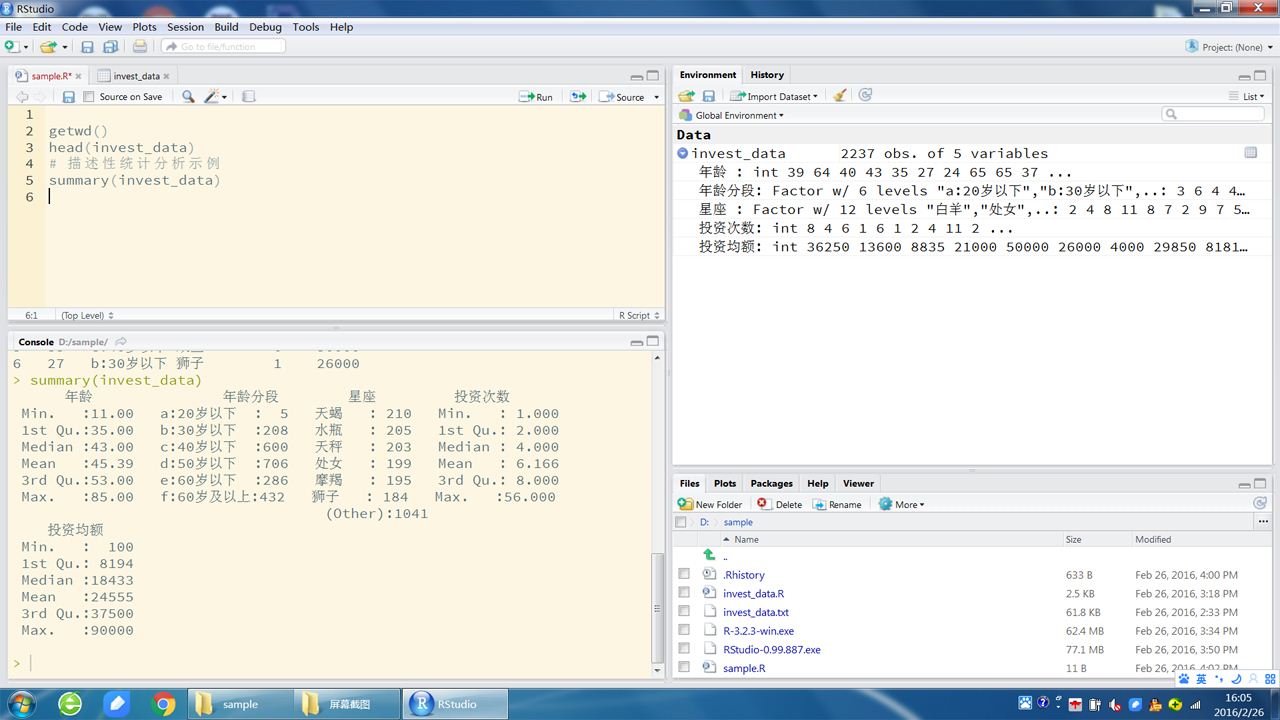Click the green browser icon in taskbar
Viewport: 1280px width, 720px height.
coord(70,704)
